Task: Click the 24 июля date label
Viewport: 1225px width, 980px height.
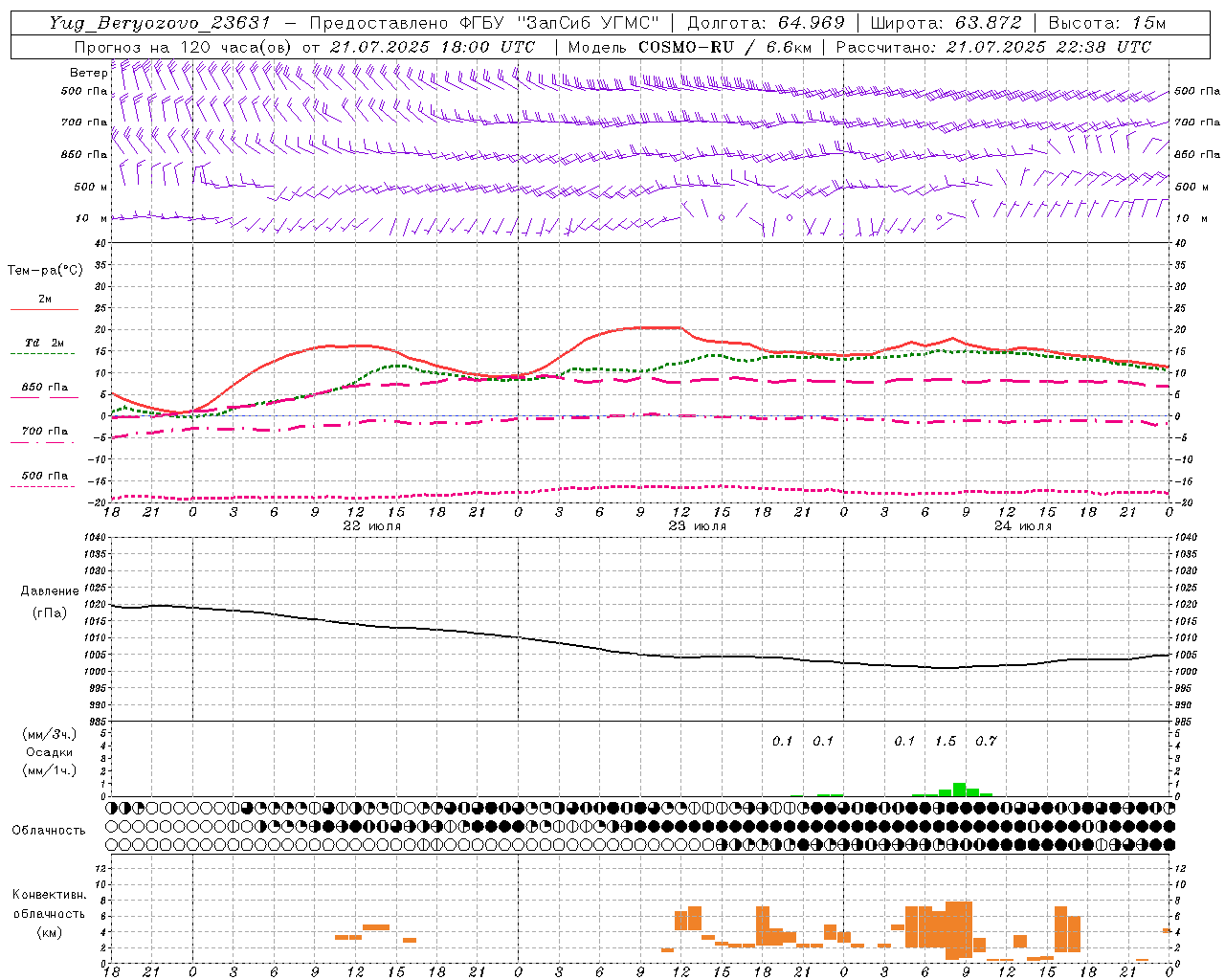Action: click(x=1023, y=526)
